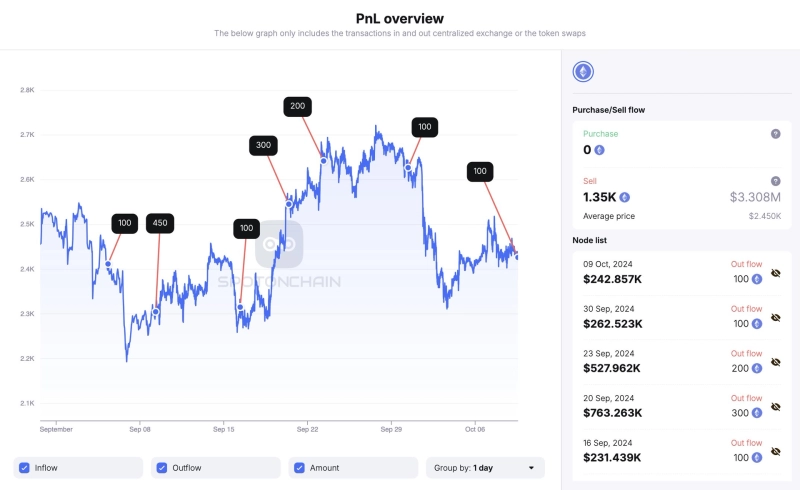Click the Sell help question-mark icon

(775, 180)
